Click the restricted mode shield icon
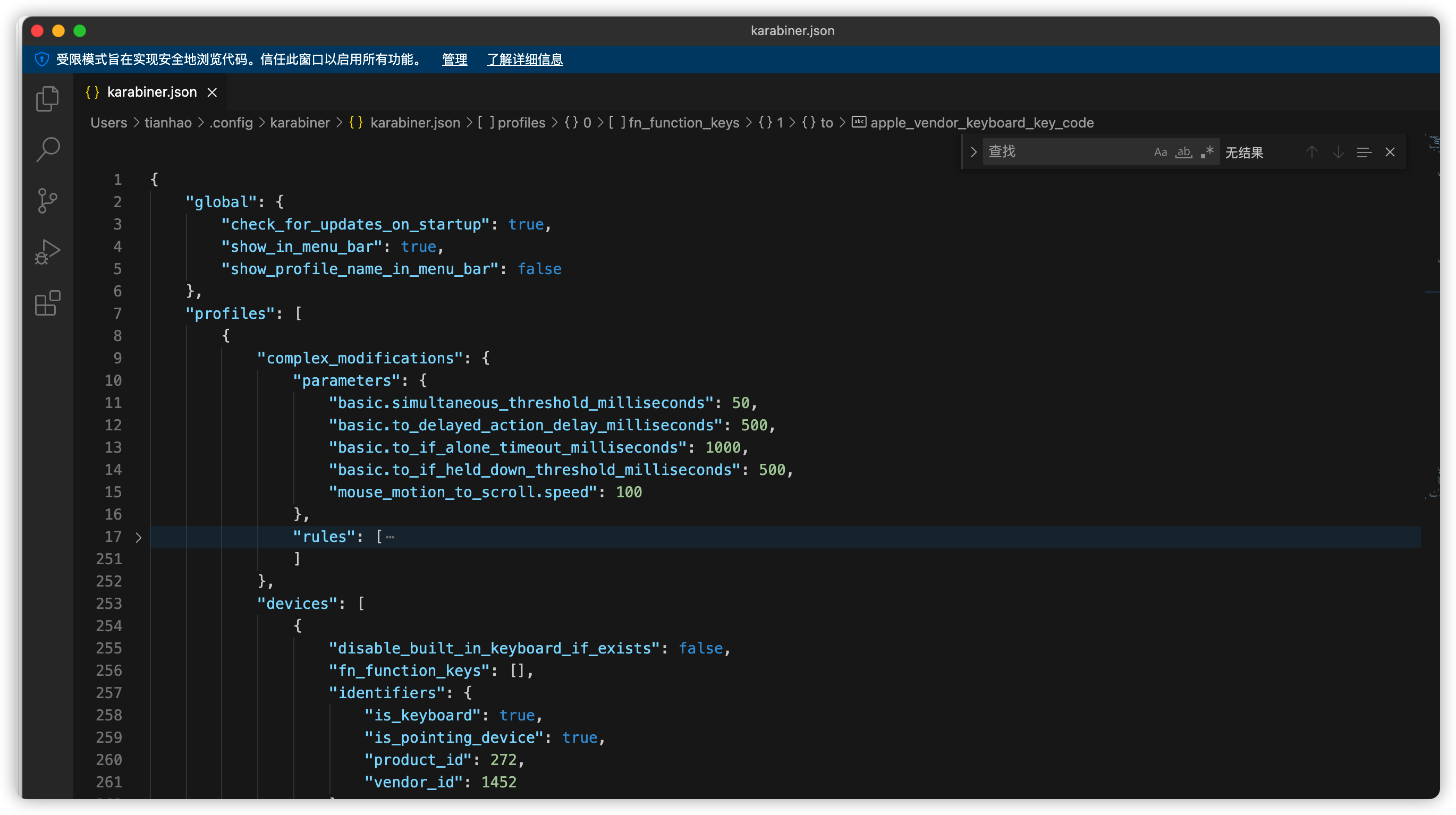Image resolution: width=1456 pixels, height=815 pixels. 41,60
